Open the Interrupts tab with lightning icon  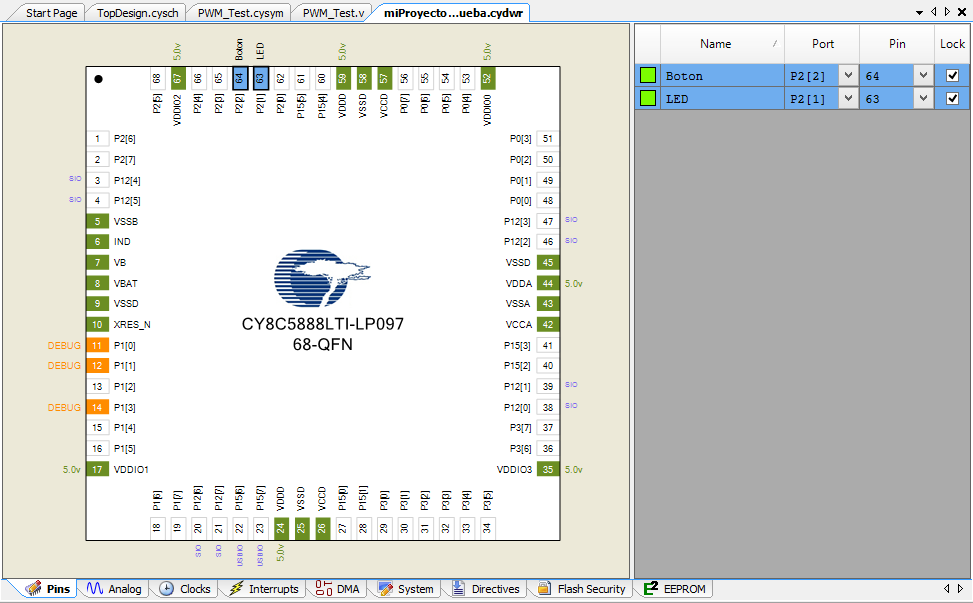263,589
